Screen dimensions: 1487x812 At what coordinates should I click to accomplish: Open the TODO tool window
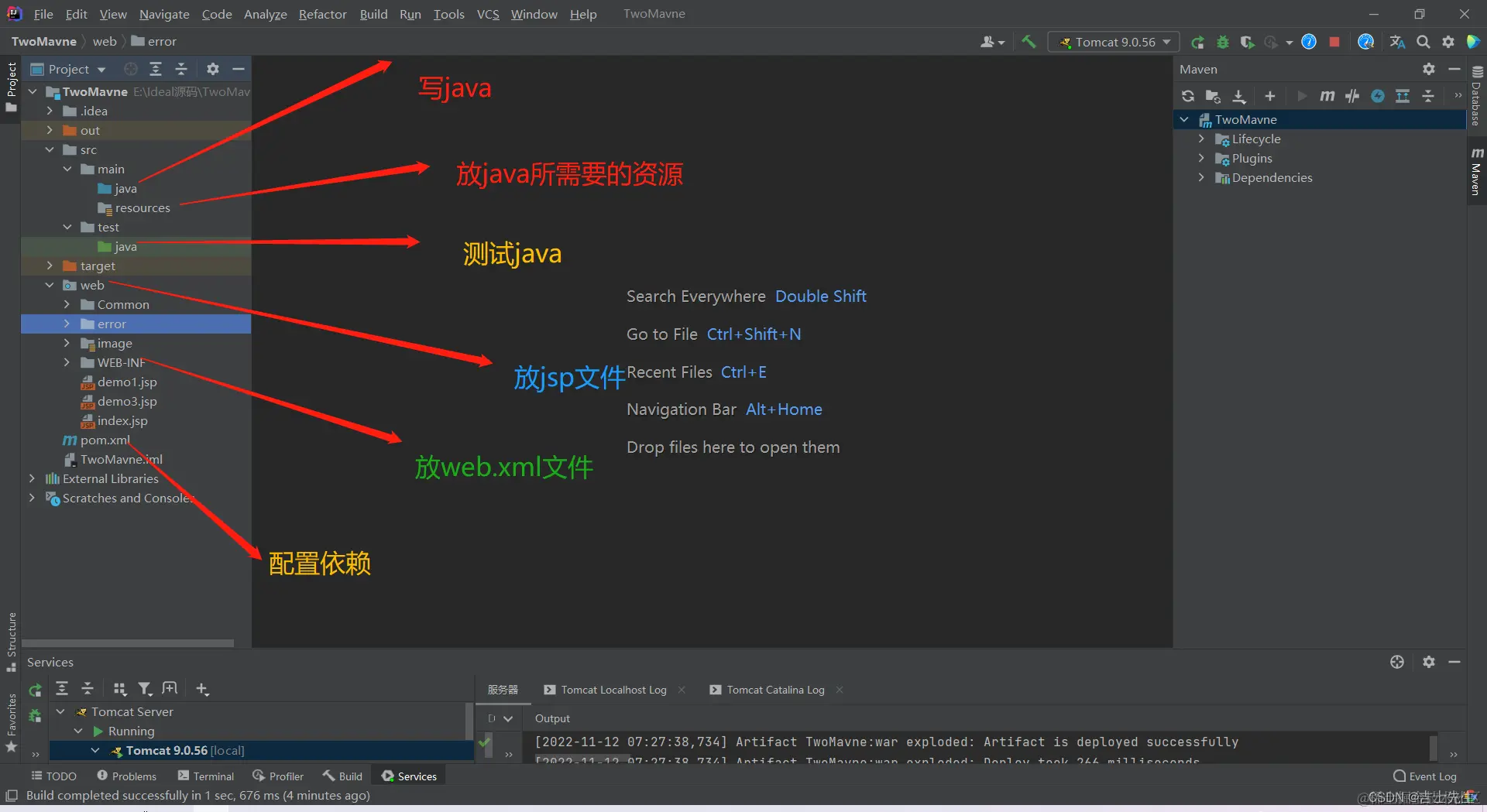(53, 776)
